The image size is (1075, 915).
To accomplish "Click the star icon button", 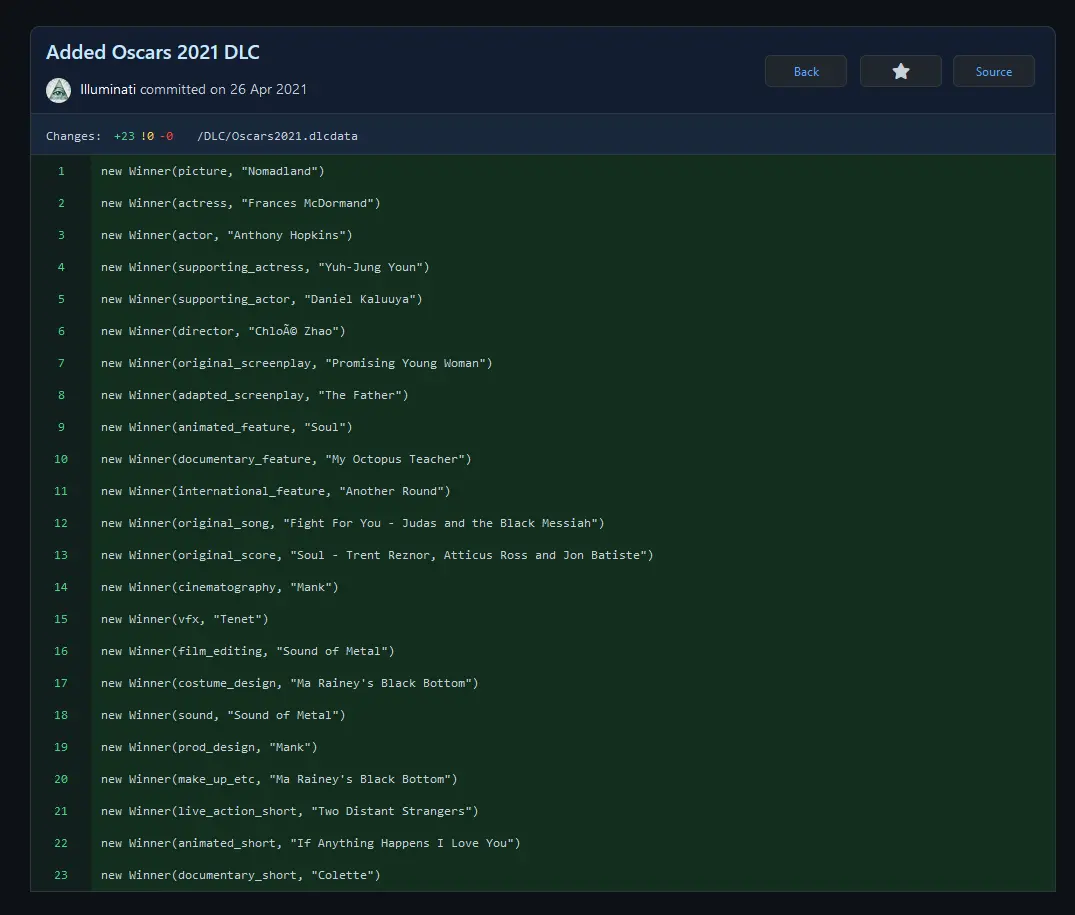I will pyautogui.click(x=900, y=71).
